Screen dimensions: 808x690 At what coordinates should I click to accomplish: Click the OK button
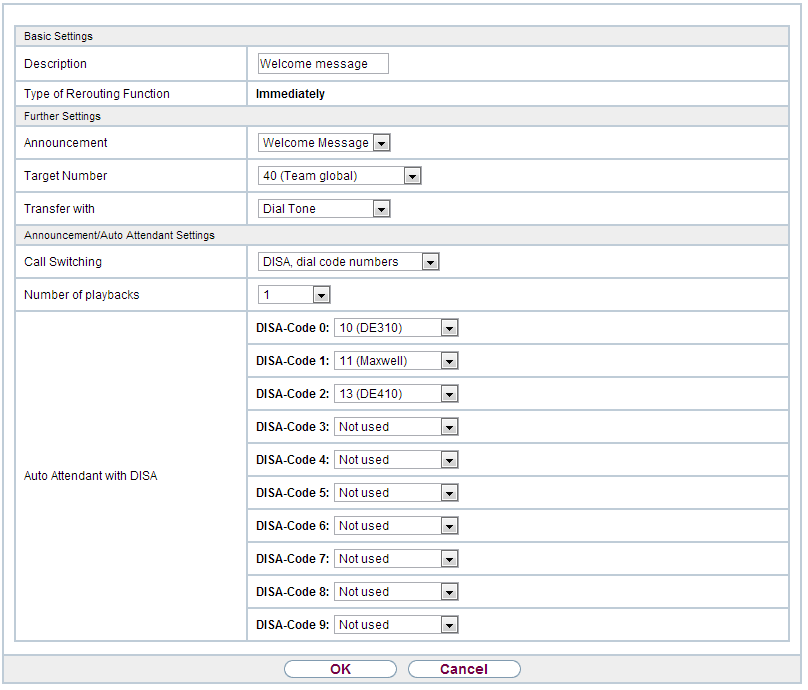(340, 669)
